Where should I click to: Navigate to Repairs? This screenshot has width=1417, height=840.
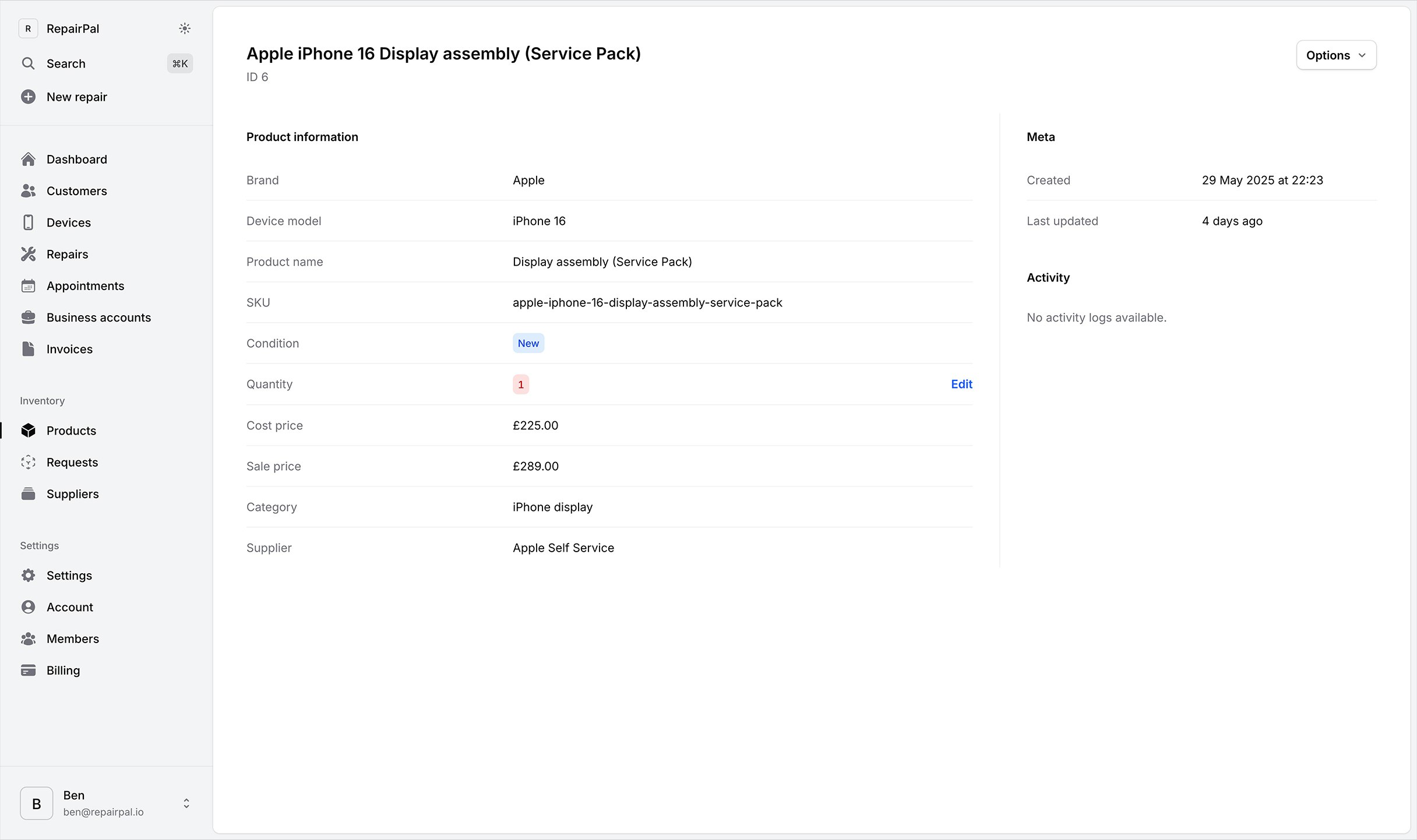pyautogui.click(x=68, y=254)
